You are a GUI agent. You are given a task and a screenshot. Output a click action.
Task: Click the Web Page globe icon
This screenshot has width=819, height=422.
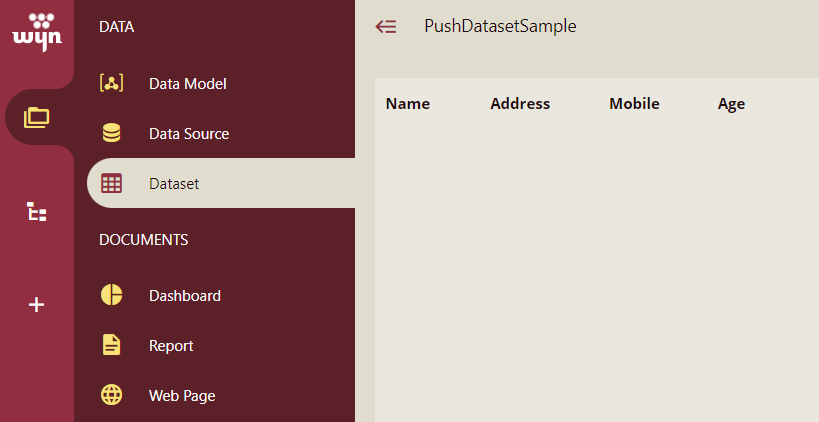111,396
